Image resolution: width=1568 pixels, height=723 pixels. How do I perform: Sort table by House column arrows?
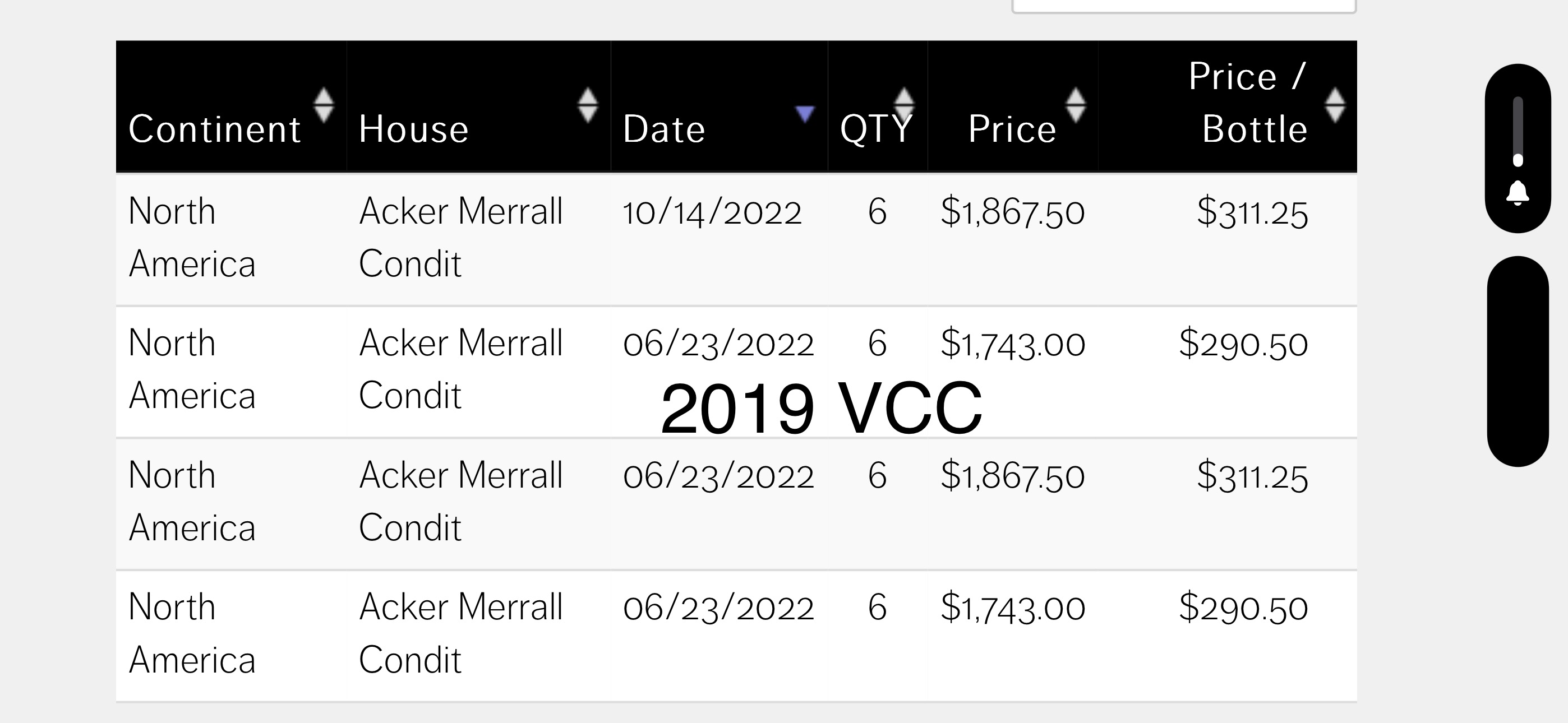[x=587, y=105]
